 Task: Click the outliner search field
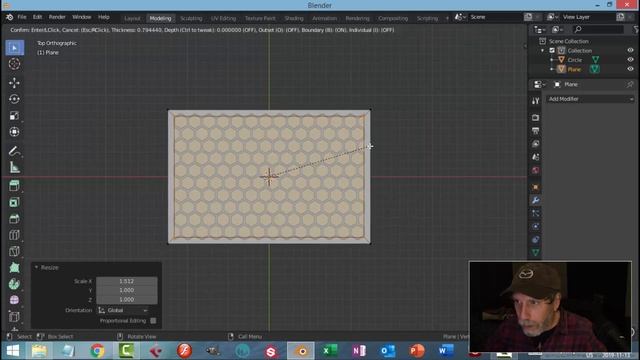[598, 29]
